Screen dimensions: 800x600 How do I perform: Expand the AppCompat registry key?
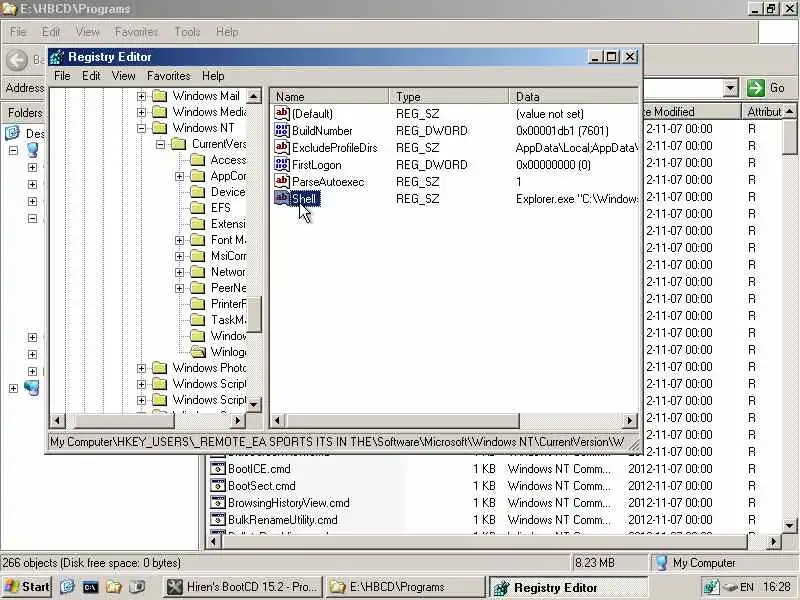[x=180, y=176]
